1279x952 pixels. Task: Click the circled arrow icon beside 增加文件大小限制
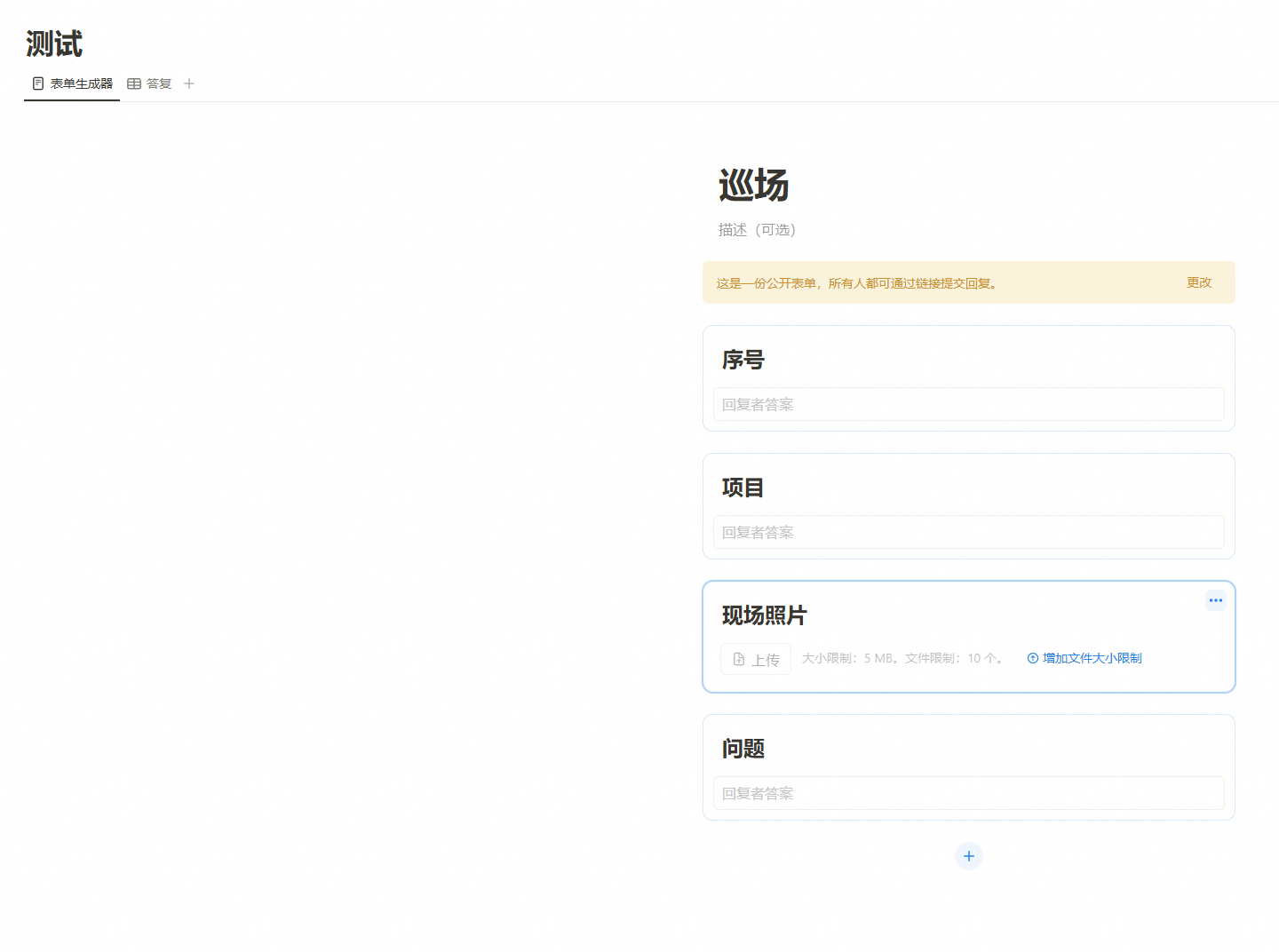click(x=1032, y=658)
